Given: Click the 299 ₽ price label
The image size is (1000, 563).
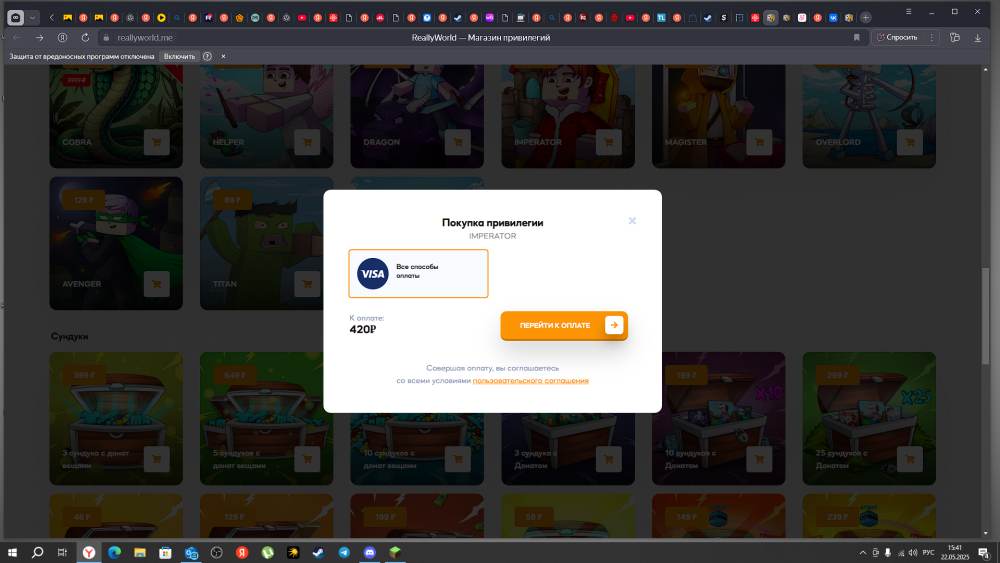Looking at the screenshot, I should point(837,375).
